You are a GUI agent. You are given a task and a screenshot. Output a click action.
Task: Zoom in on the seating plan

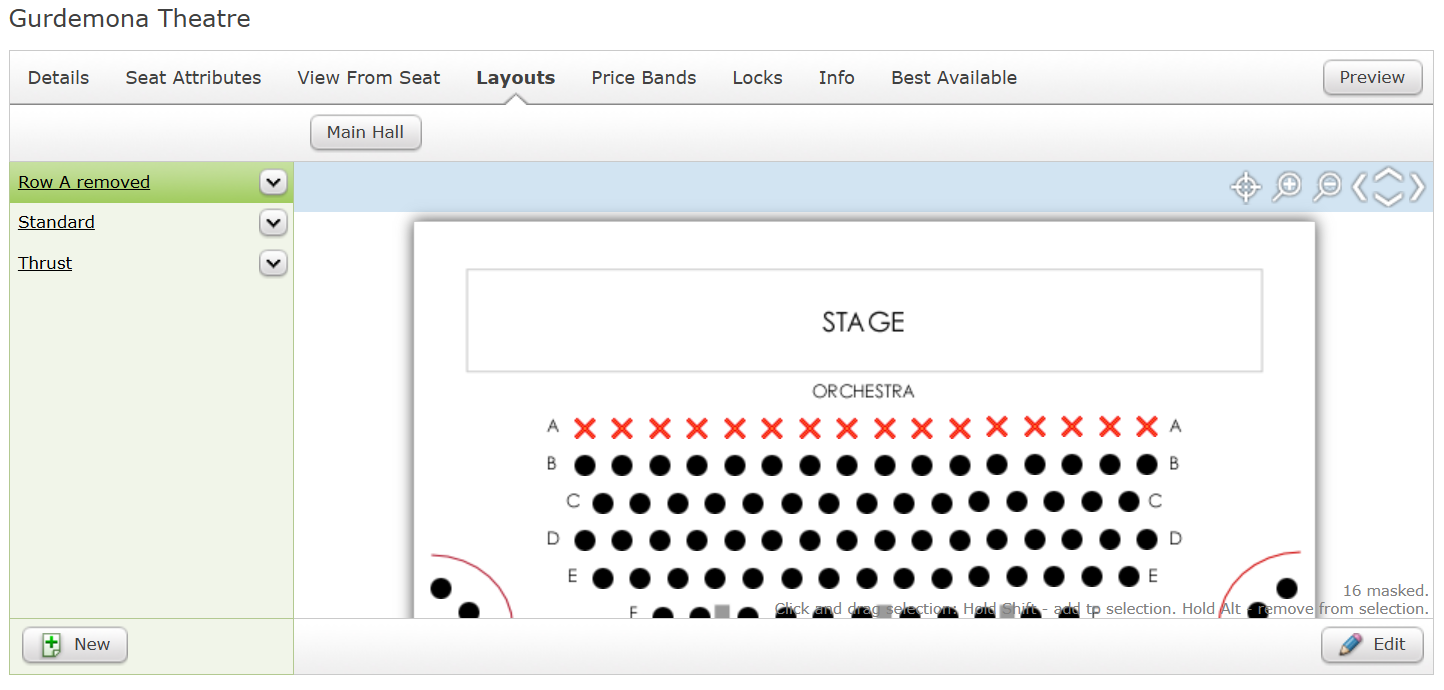tap(1286, 187)
